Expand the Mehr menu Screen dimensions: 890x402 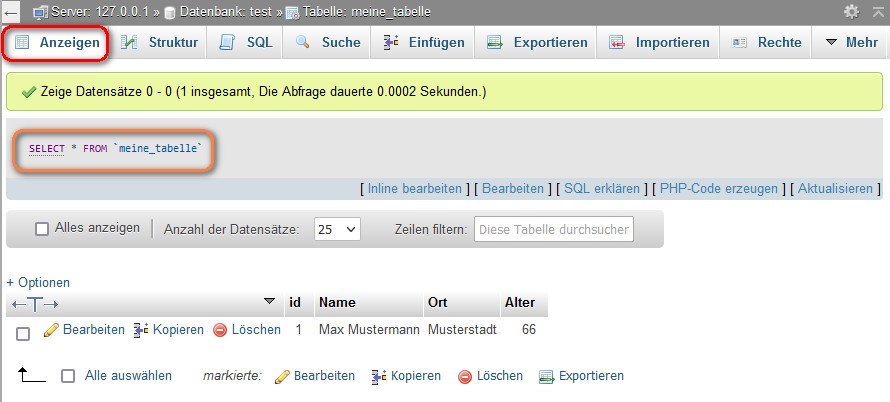pos(851,43)
